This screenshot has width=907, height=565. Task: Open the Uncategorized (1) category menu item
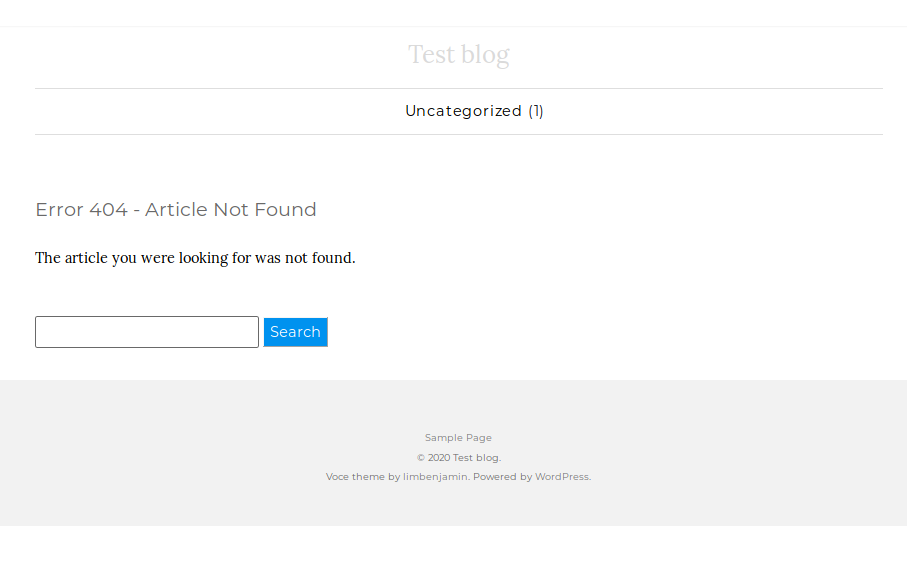[x=474, y=111]
